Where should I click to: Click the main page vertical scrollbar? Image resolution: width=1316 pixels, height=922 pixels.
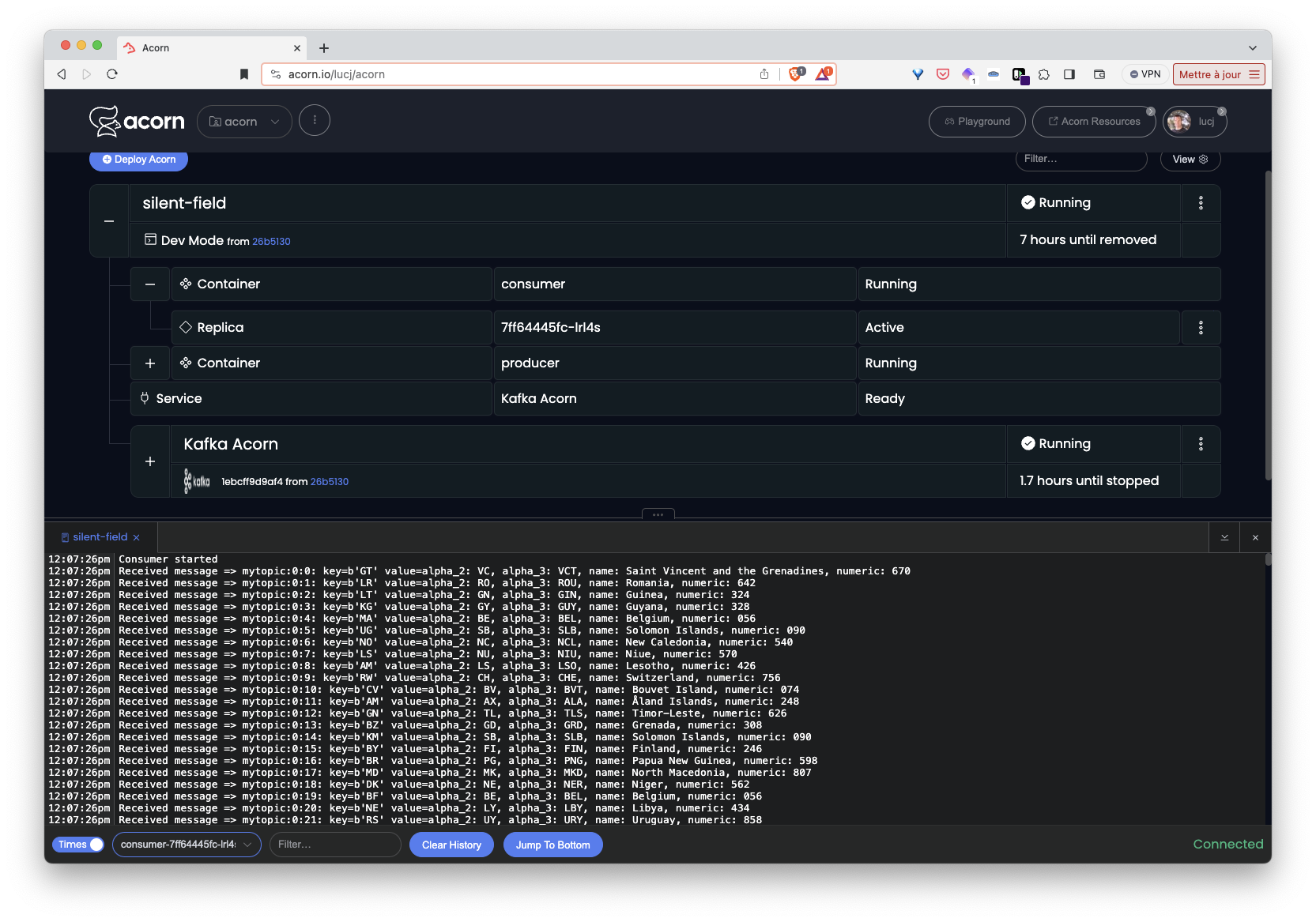click(x=1268, y=324)
